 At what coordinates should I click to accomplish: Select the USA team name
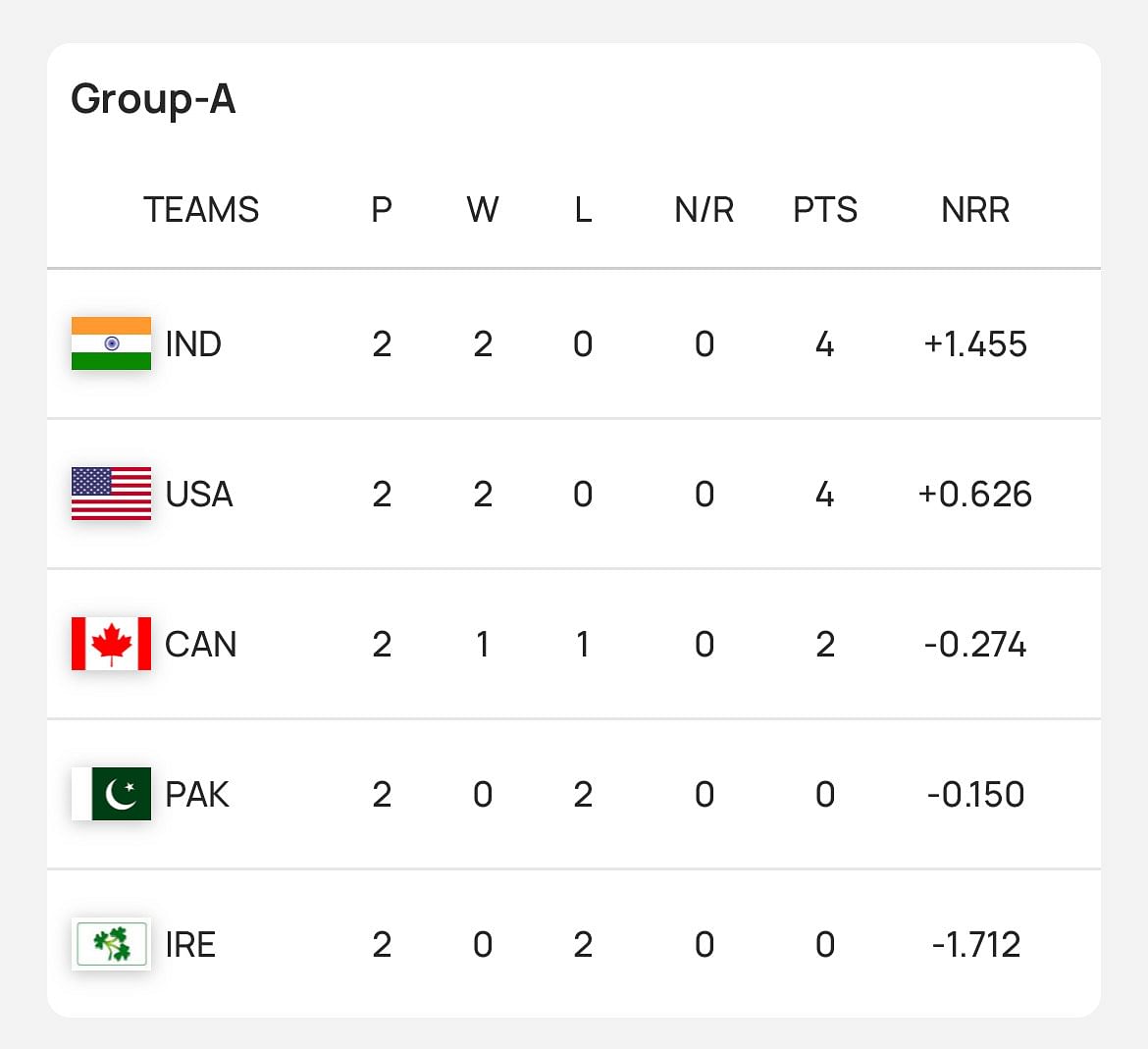[x=199, y=495]
